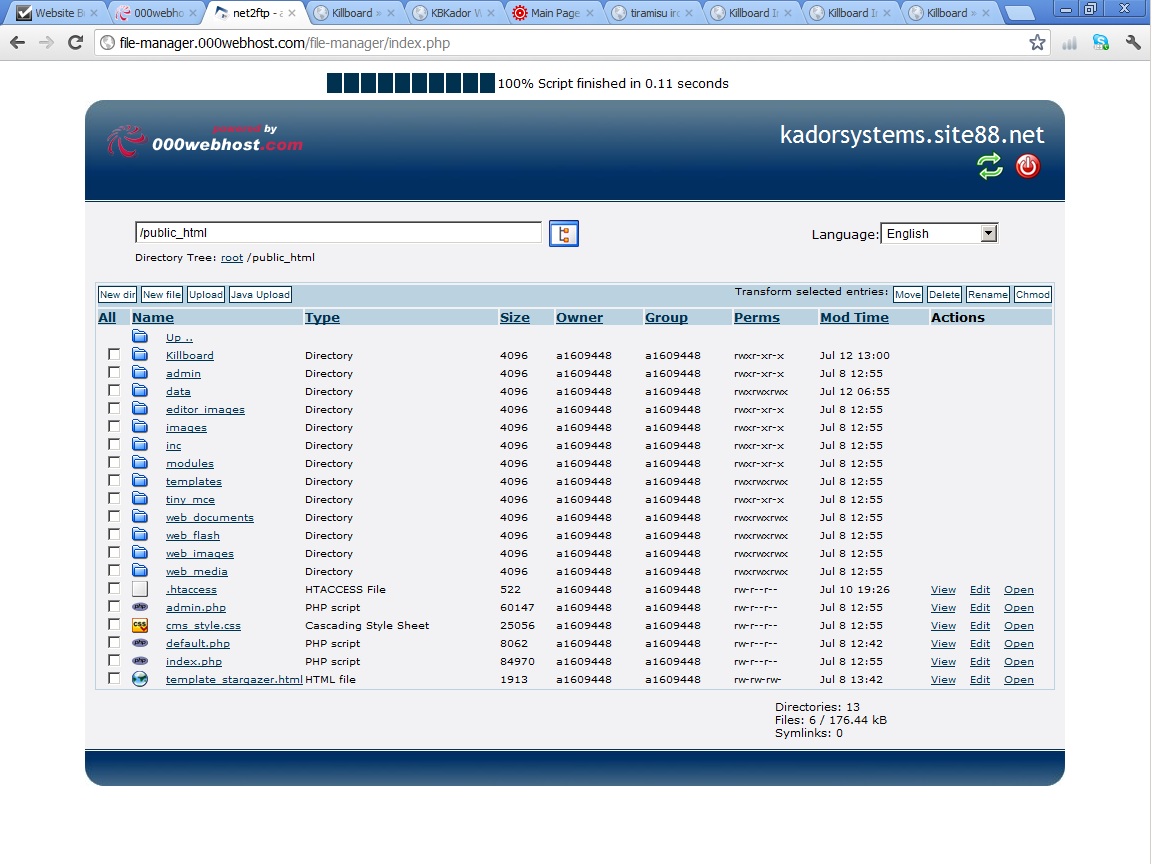Select the templates directory checkbox

tap(114, 480)
